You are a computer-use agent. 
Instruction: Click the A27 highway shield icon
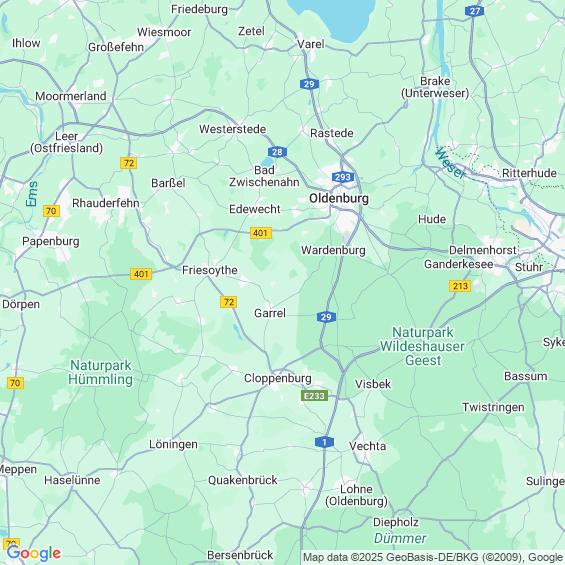pyautogui.click(x=474, y=11)
